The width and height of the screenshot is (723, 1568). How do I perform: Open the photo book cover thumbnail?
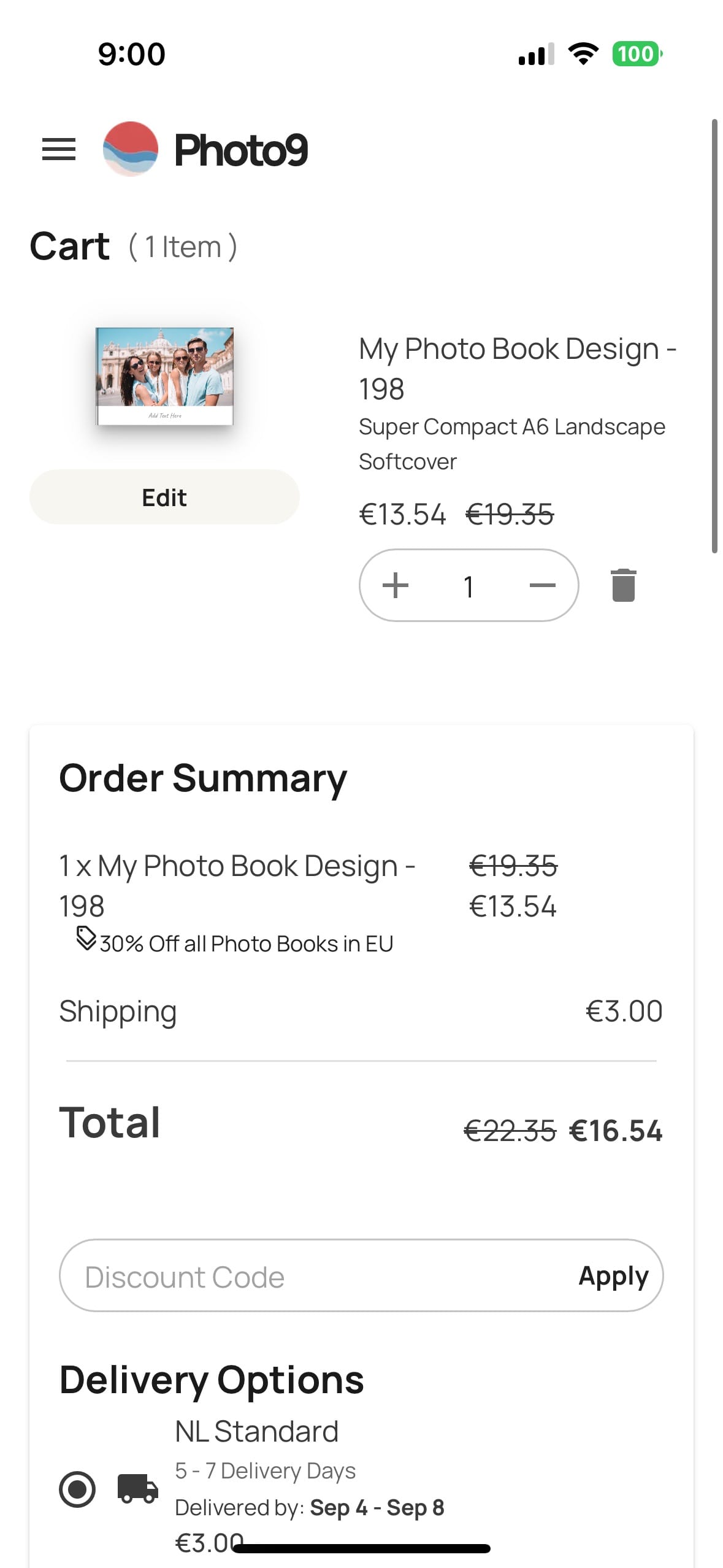coord(164,376)
